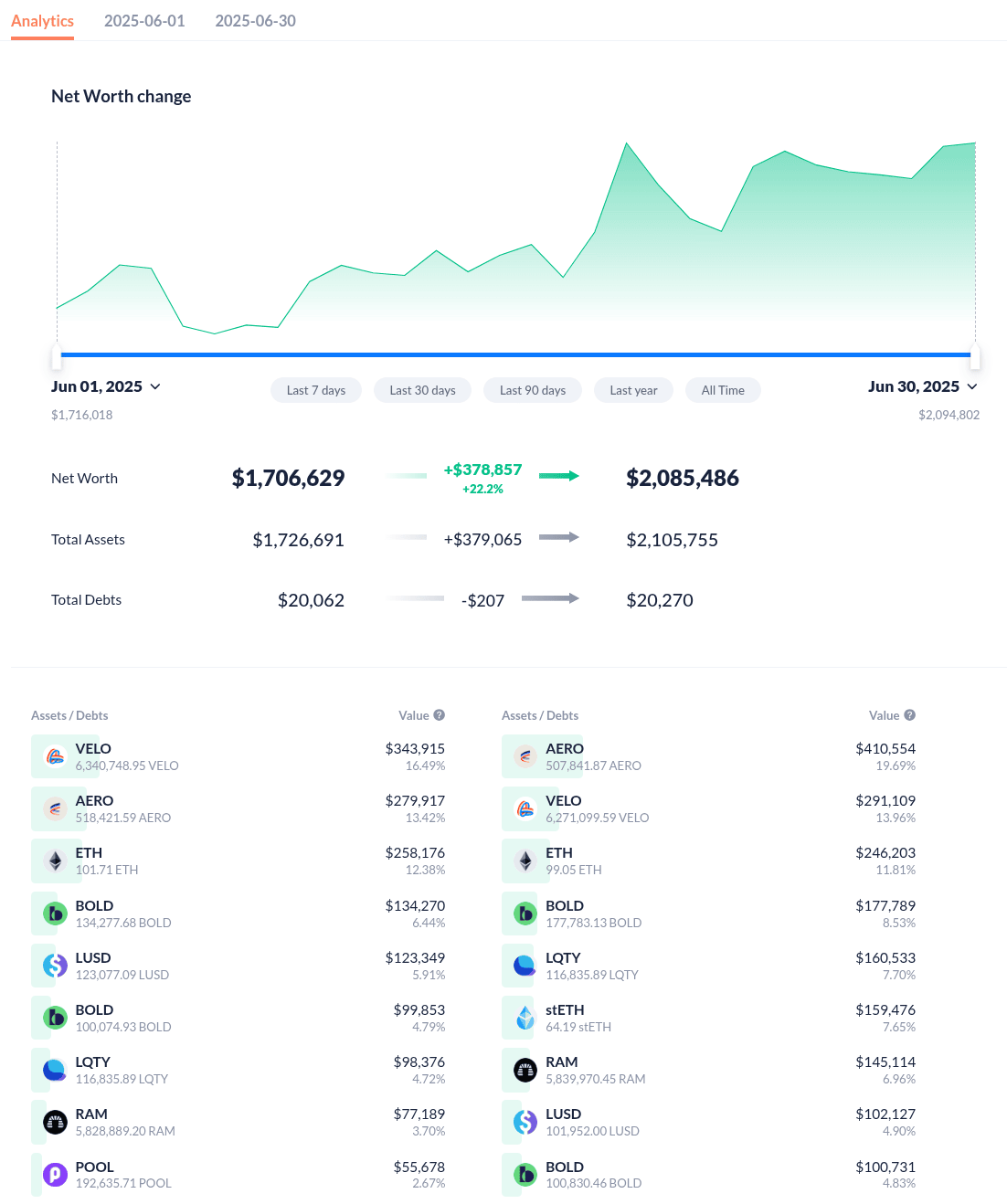This screenshot has height=1204, width=1007.
Task: Click the $20,270 total debts value
Action: (660, 600)
